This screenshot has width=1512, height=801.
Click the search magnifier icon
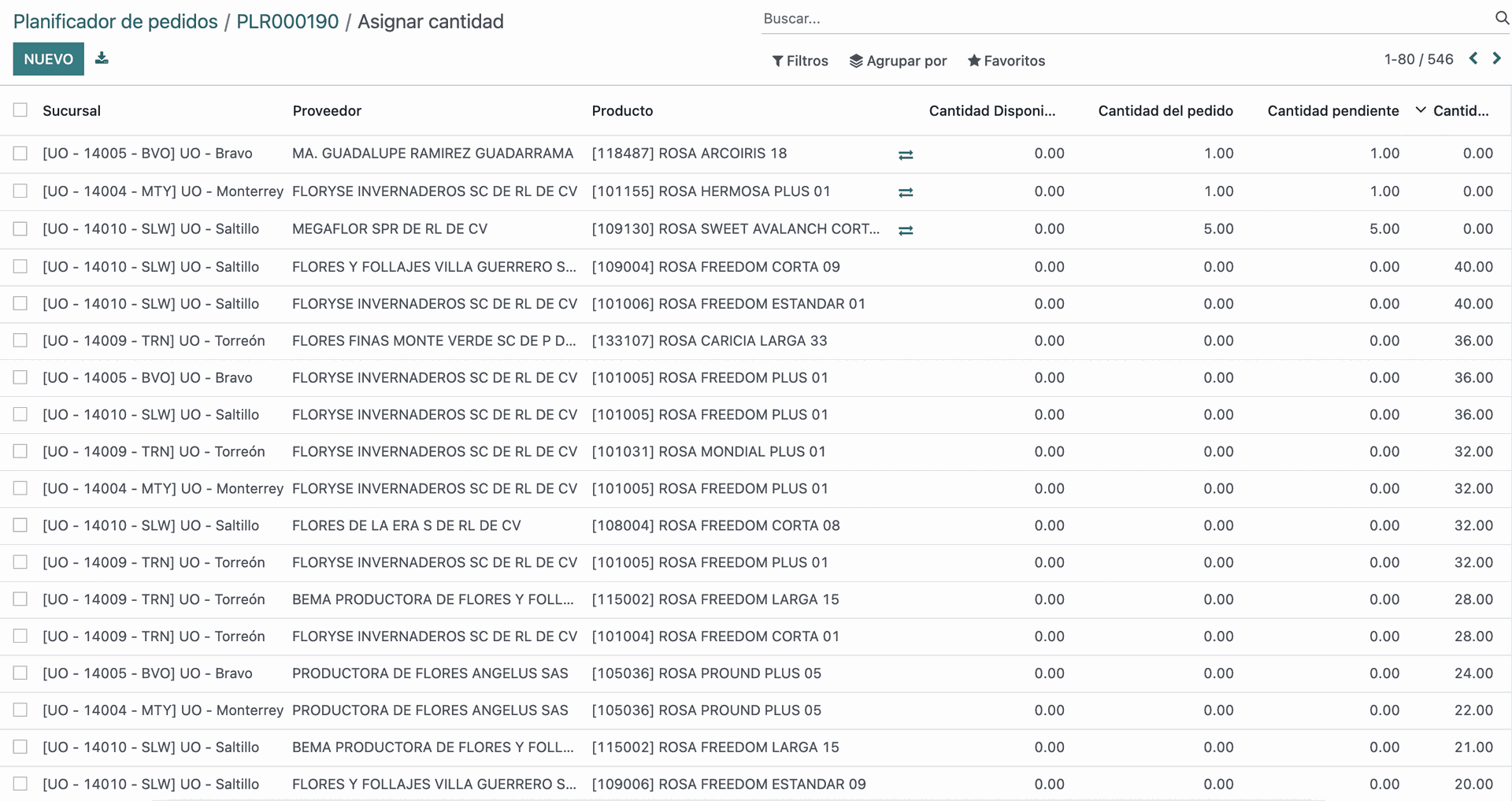1502,18
